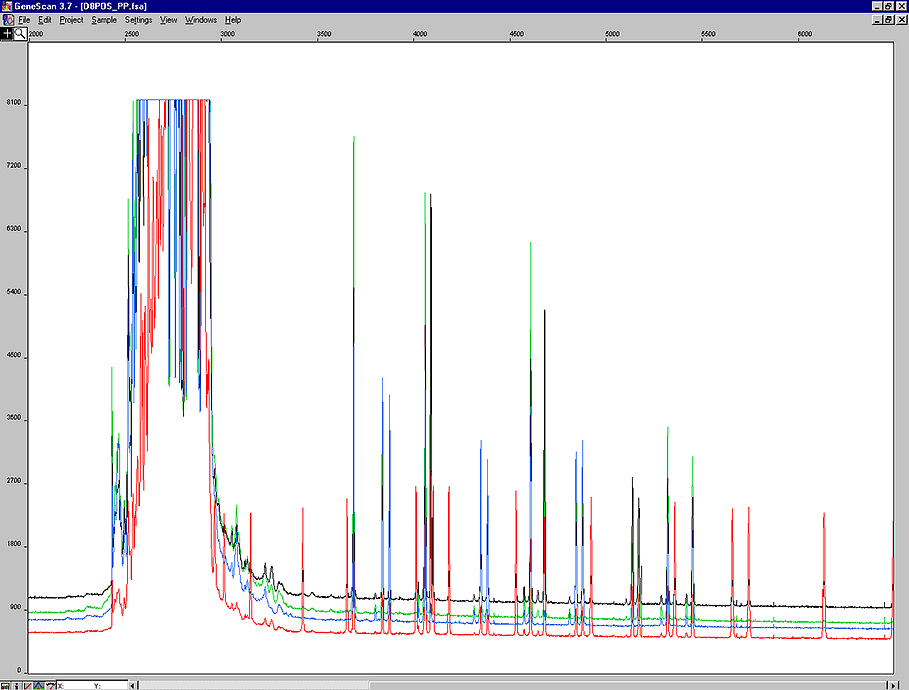Click the fifth bottom toolbar icon left of X field
909x690 pixels.
pyautogui.click(x=49, y=685)
